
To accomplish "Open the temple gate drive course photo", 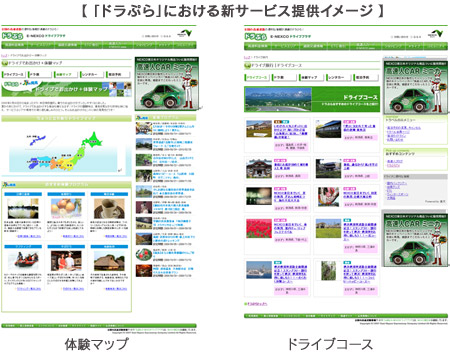I will click(259, 169).
